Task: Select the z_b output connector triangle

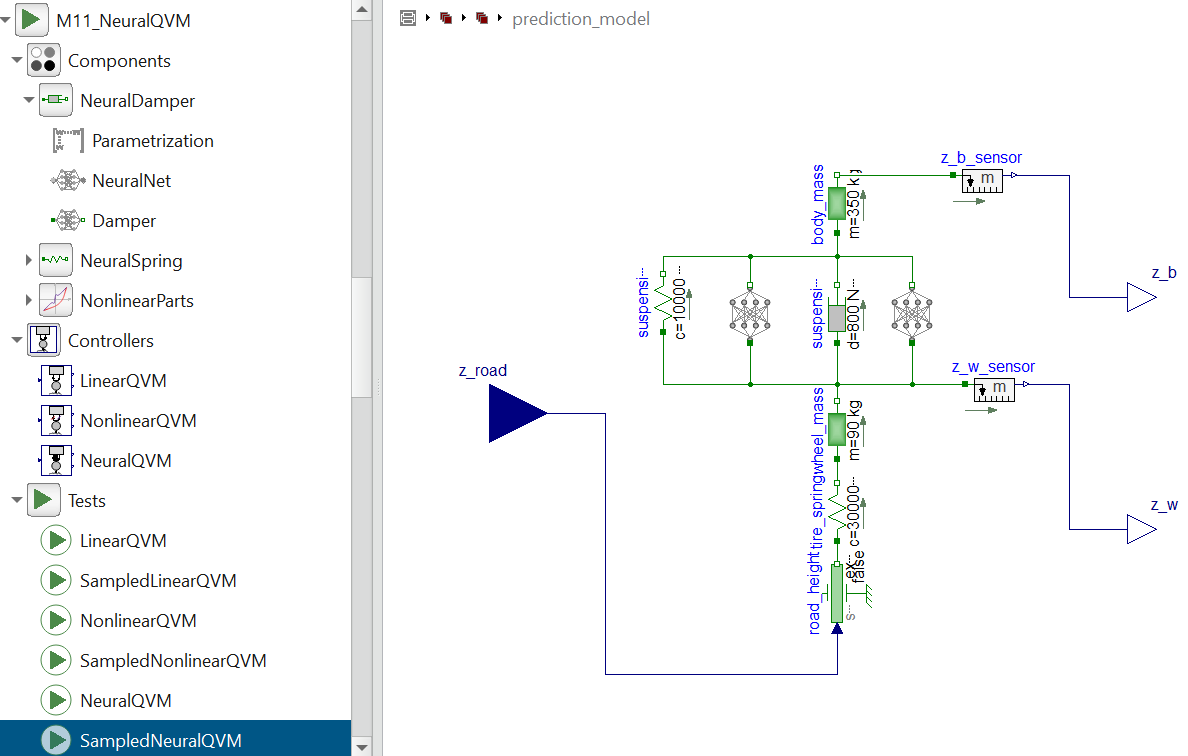Action: (1141, 297)
